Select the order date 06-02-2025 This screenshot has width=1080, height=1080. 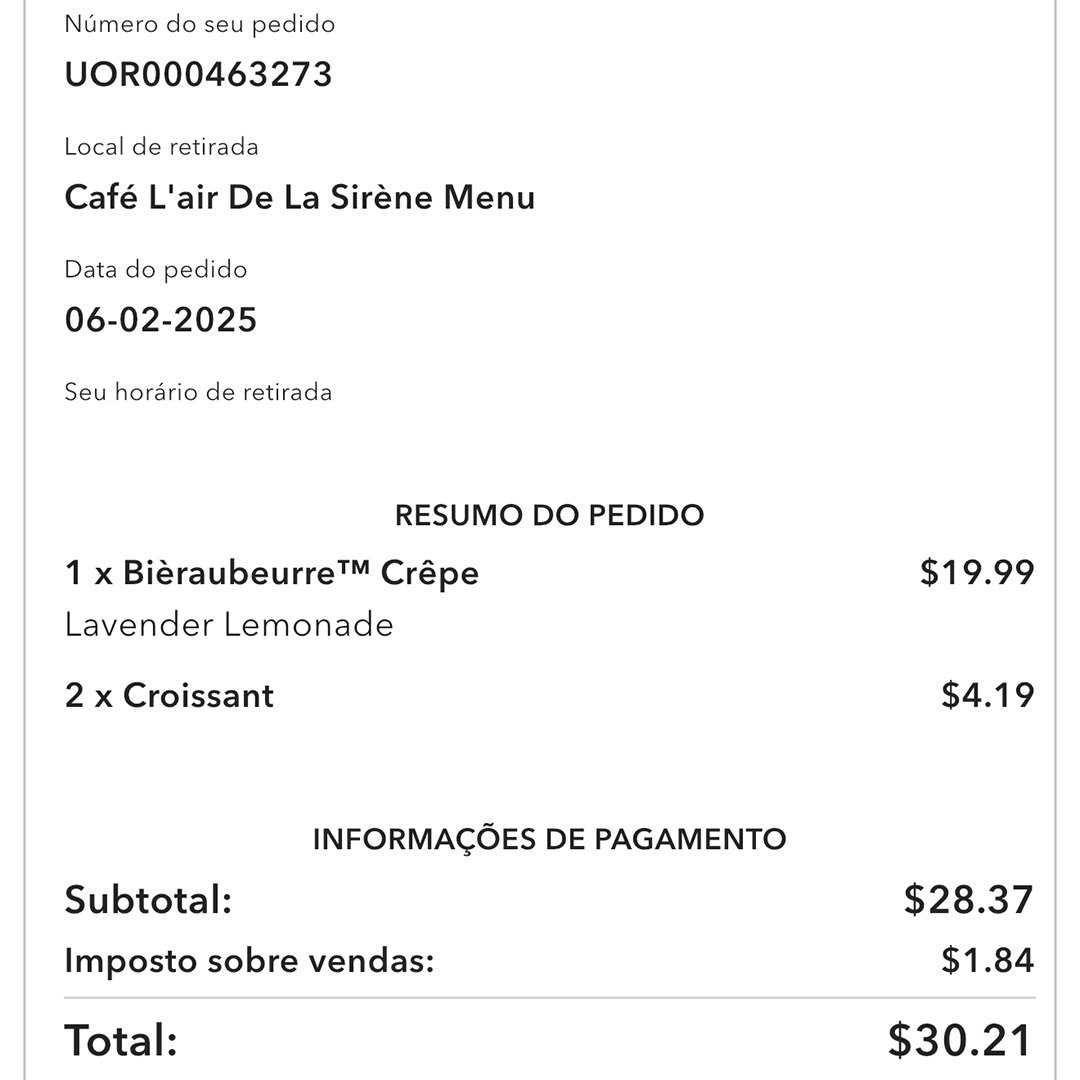(160, 320)
